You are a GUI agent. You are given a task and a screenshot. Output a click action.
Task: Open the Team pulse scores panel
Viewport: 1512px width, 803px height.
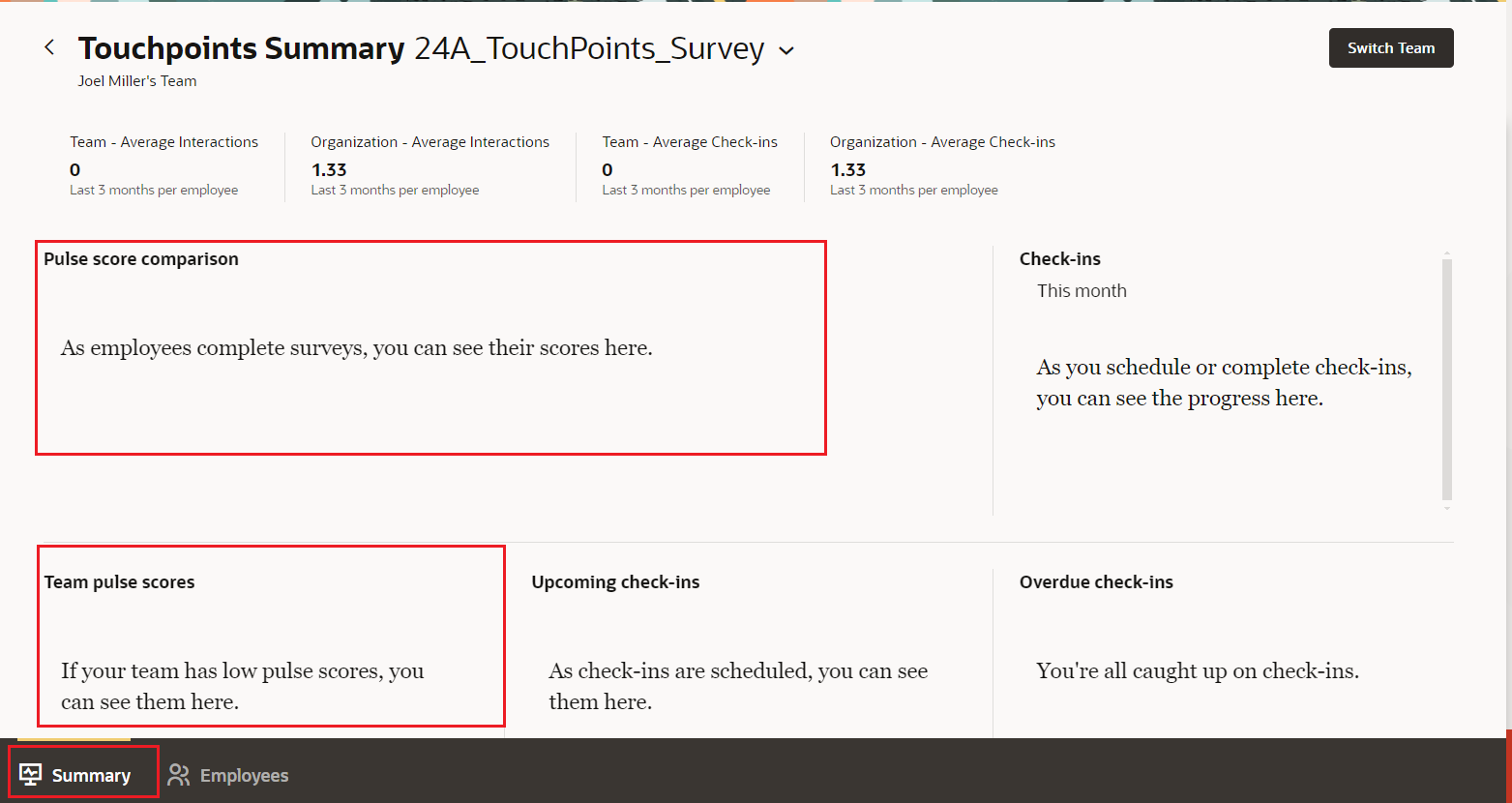click(x=270, y=636)
